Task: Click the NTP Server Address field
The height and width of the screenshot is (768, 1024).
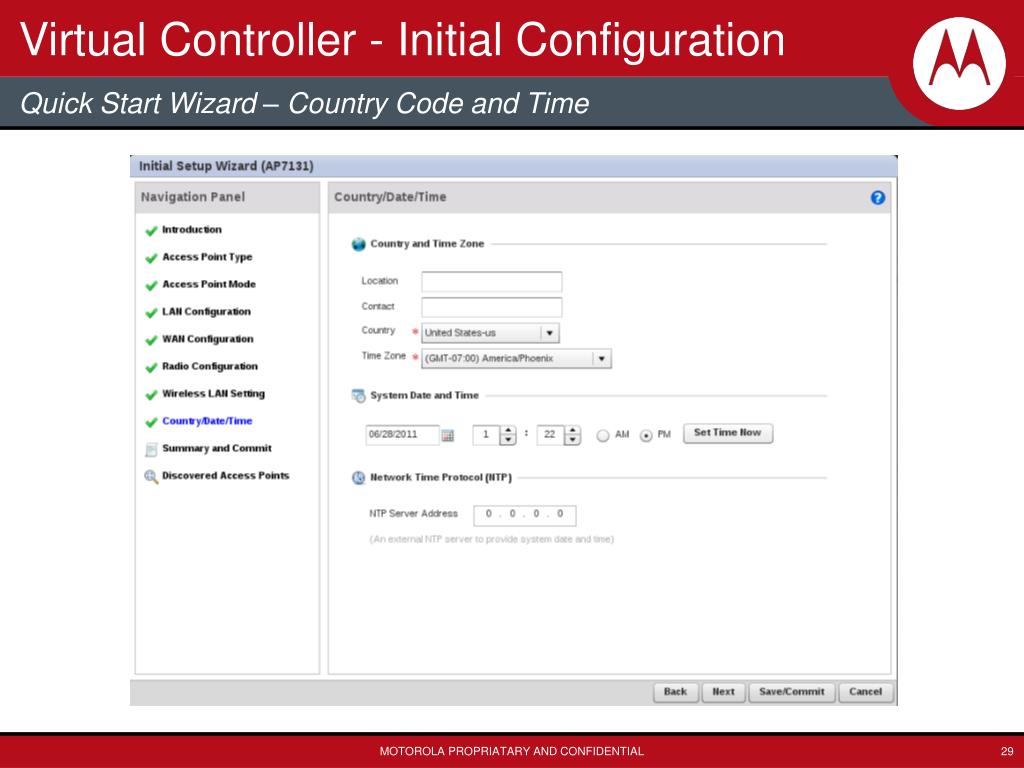Action: point(524,515)
